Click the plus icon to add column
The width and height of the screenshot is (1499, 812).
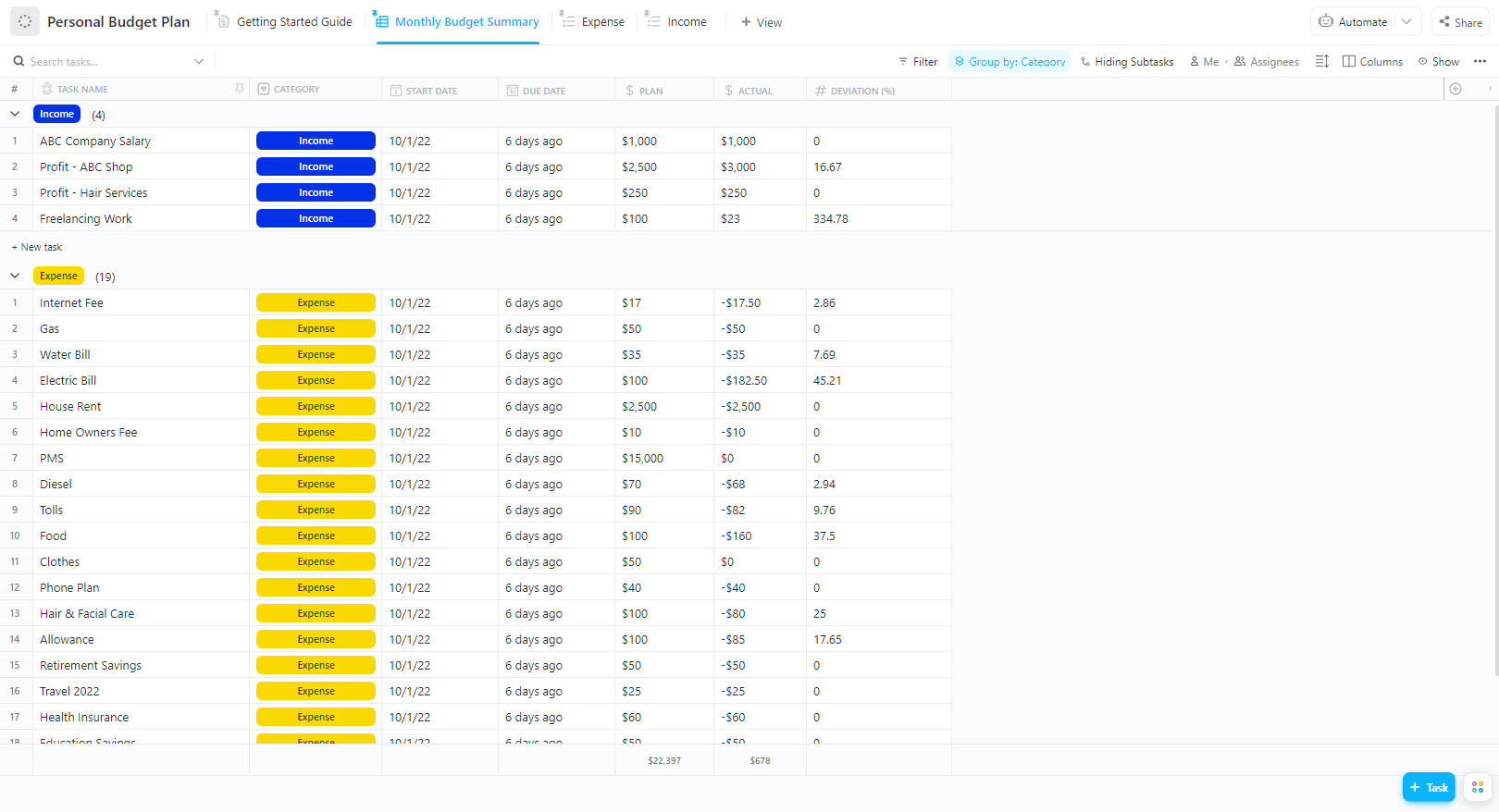pos(1456,89)
